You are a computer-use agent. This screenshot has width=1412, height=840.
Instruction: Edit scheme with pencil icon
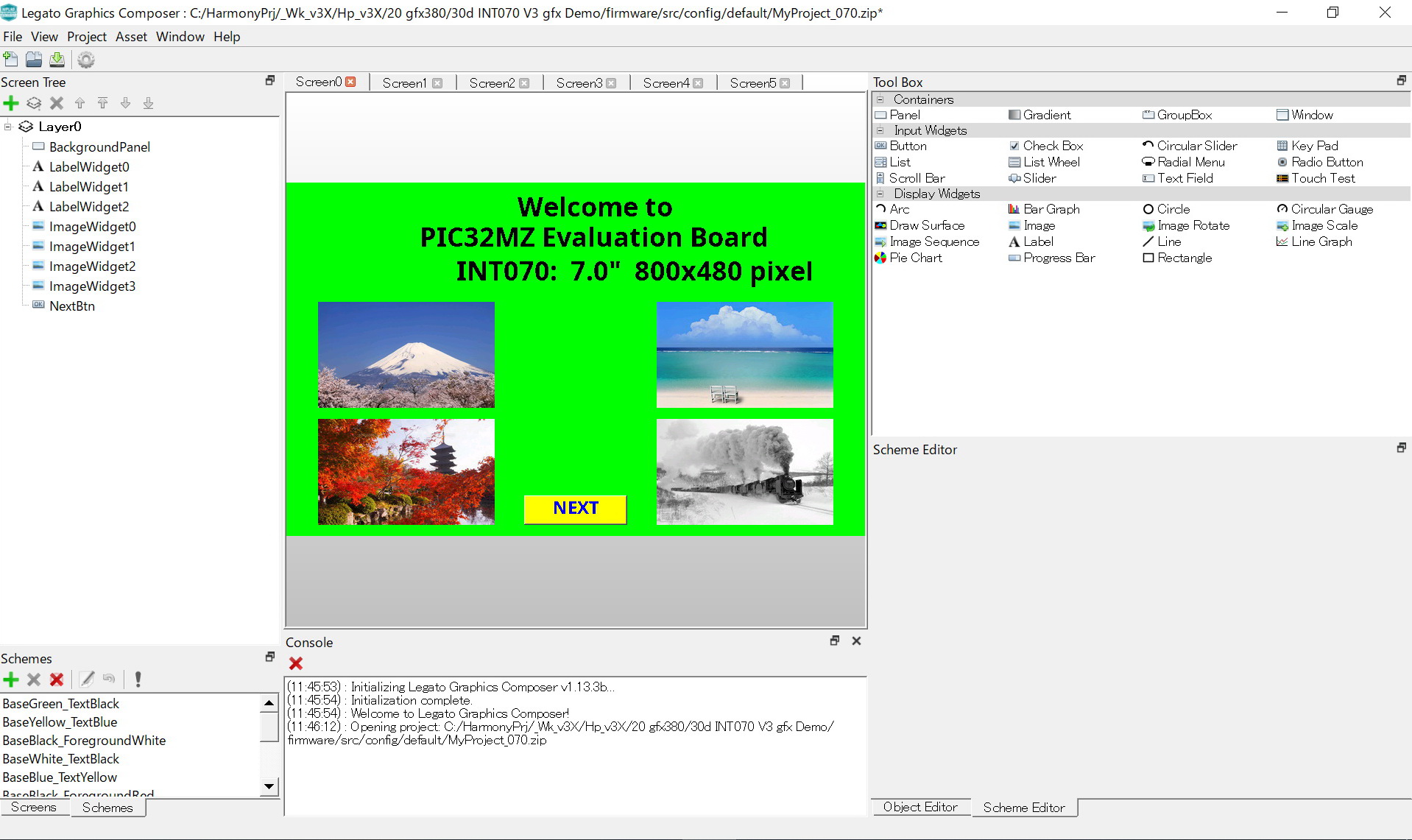pos(87,679)
